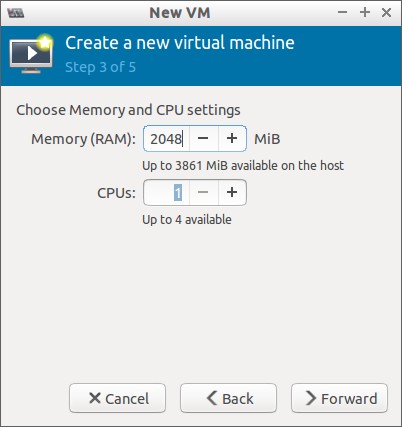Click into the Memory field showing 2048
The image size is (402, 427).
pyautogui.click(x=166, y=138)
